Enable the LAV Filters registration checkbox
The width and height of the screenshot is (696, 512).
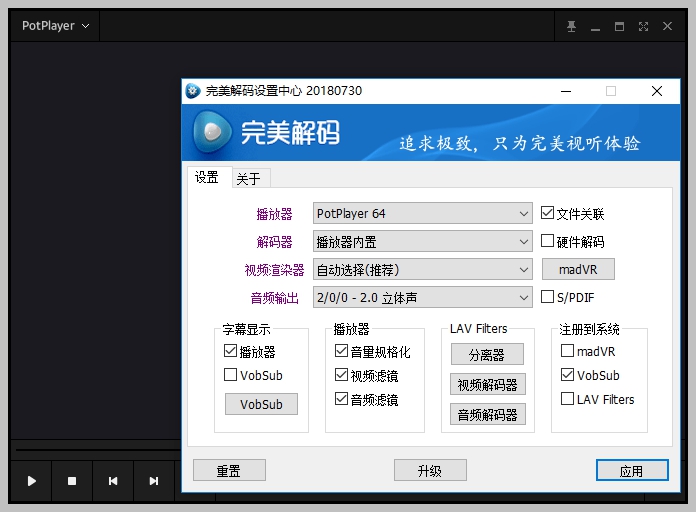[x=567, y=399]
